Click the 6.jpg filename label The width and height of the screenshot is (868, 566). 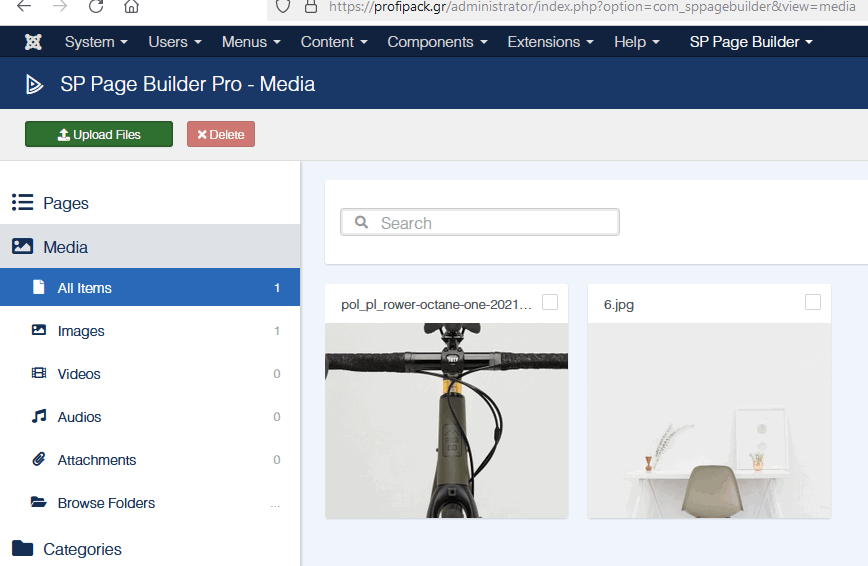click(619, 305)
